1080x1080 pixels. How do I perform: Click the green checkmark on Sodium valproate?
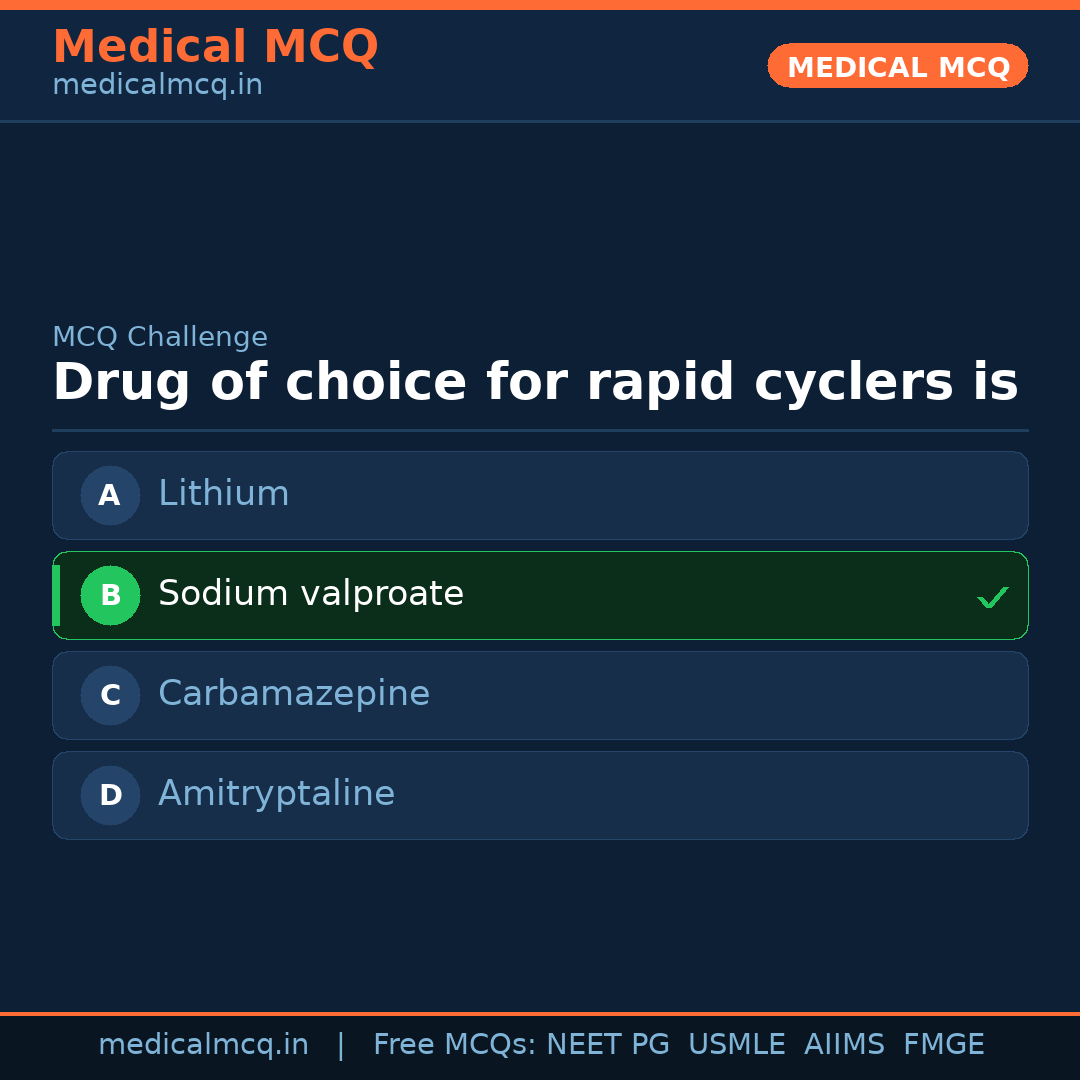click(x=992, y=597)
